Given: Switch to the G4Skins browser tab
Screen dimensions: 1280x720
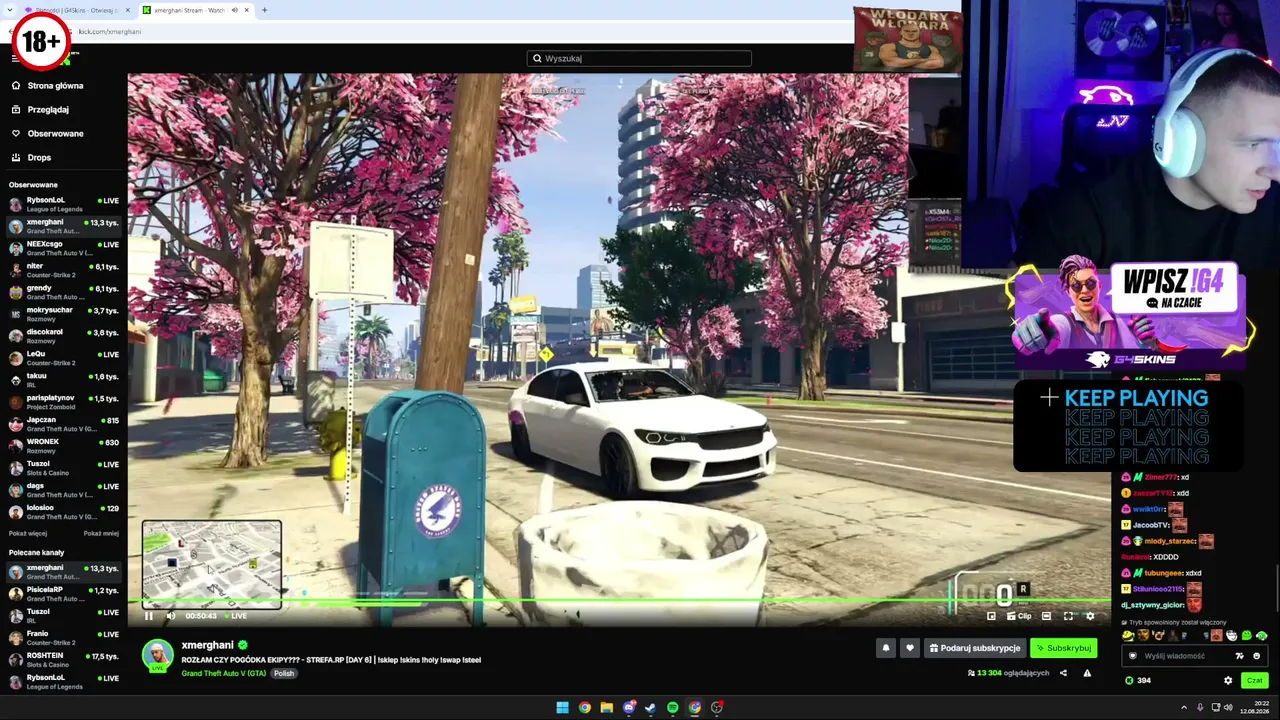Looking at the screenshot, I should point(75,10).
